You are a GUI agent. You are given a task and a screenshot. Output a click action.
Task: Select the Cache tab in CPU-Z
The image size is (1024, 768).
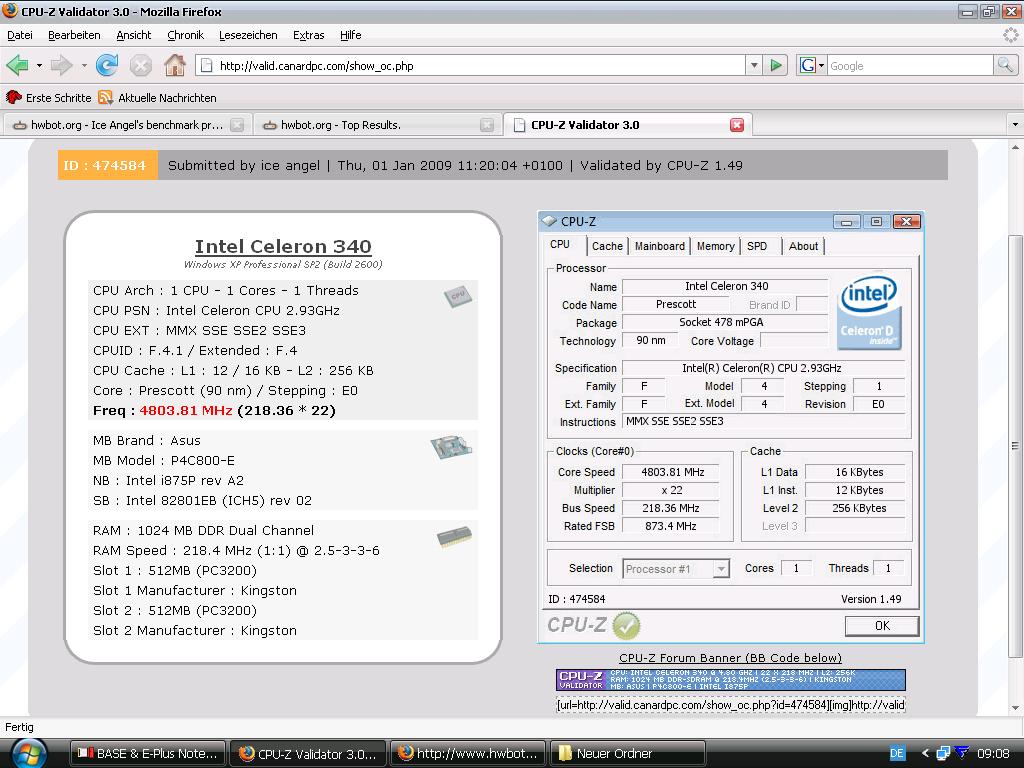[607, 246]
